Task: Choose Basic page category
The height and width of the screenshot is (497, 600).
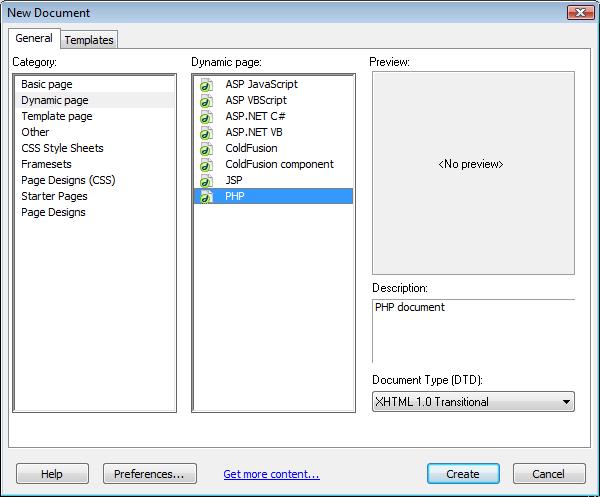Action: click(x=47, y=84)
